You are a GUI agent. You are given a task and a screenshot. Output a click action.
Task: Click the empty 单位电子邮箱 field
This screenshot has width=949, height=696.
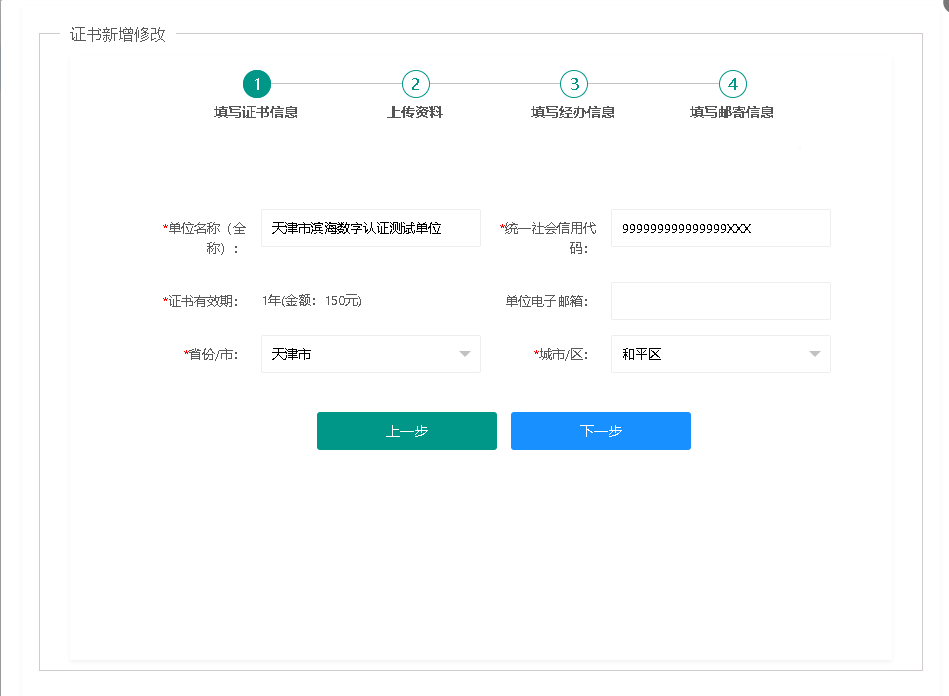(x=720, y=301)
